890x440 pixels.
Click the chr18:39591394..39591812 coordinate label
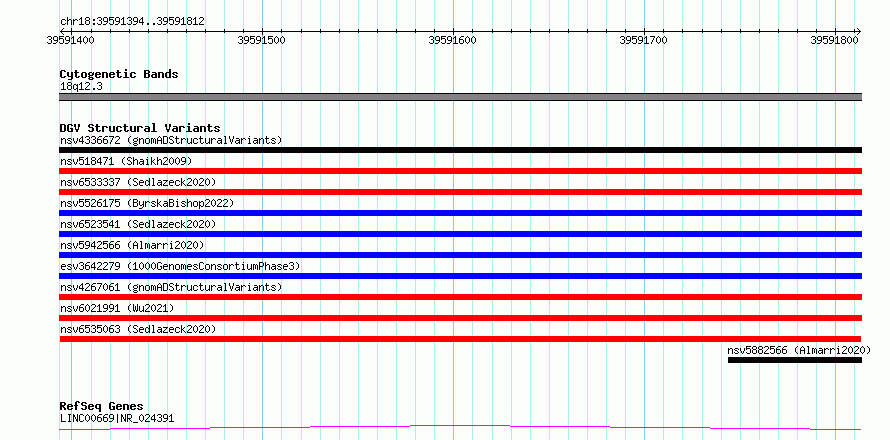click(x=132, y=22)
